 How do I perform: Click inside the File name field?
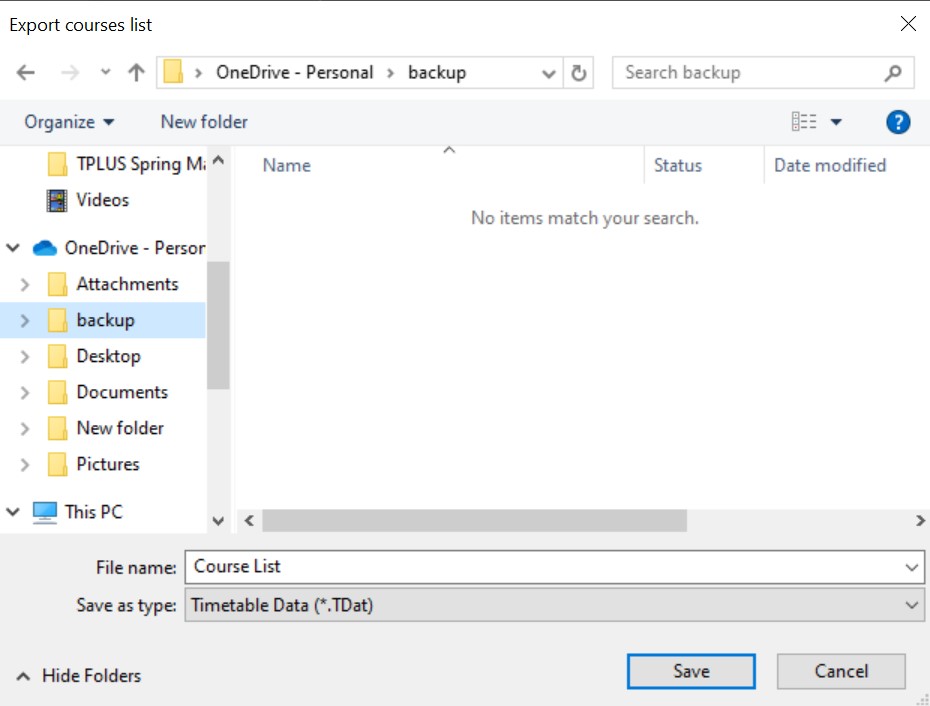(400, 567)
